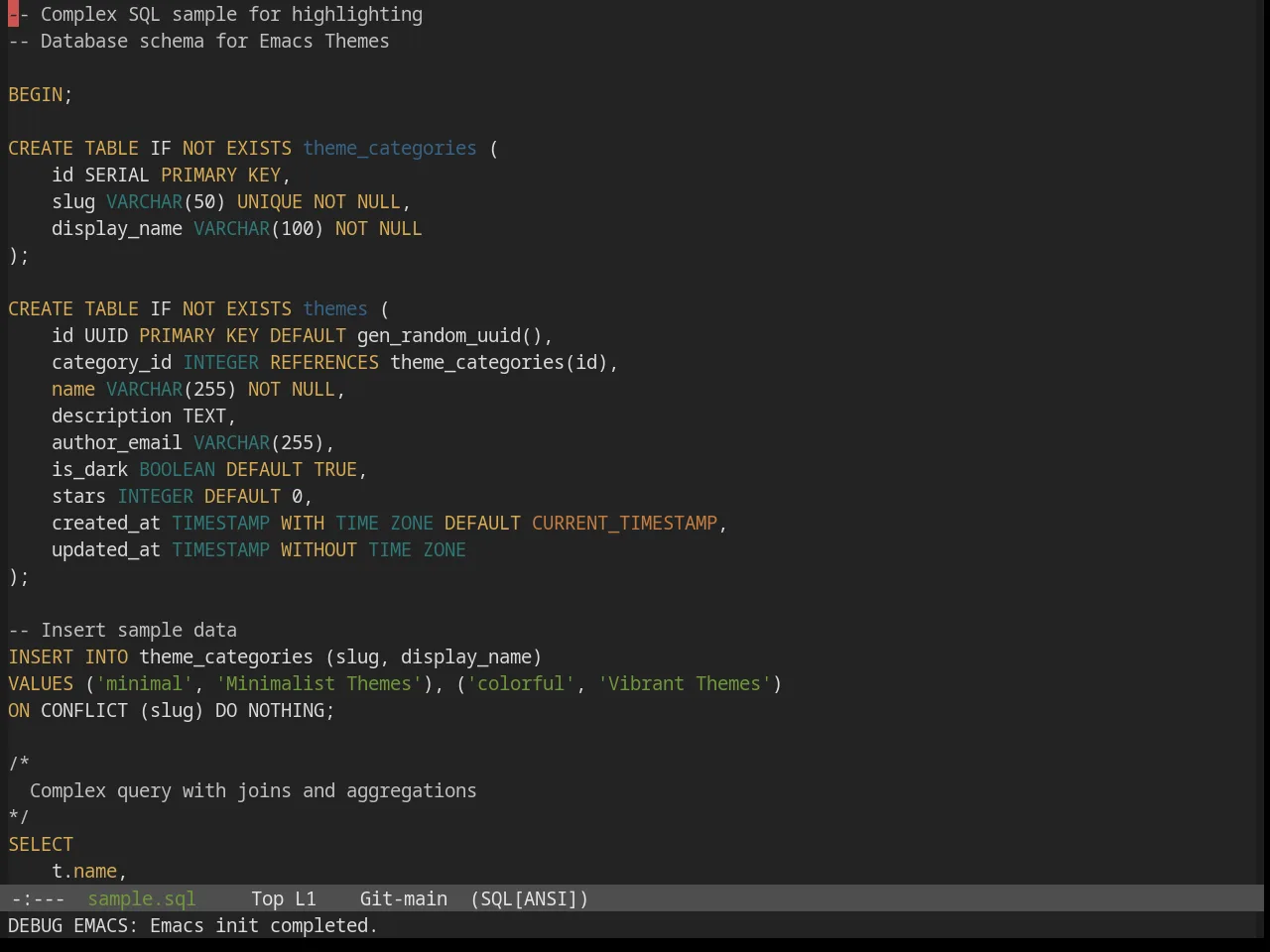1270x952 pixels.
Task: Click VARCHAR(50) on the slug line
Action: pos(166,201)
